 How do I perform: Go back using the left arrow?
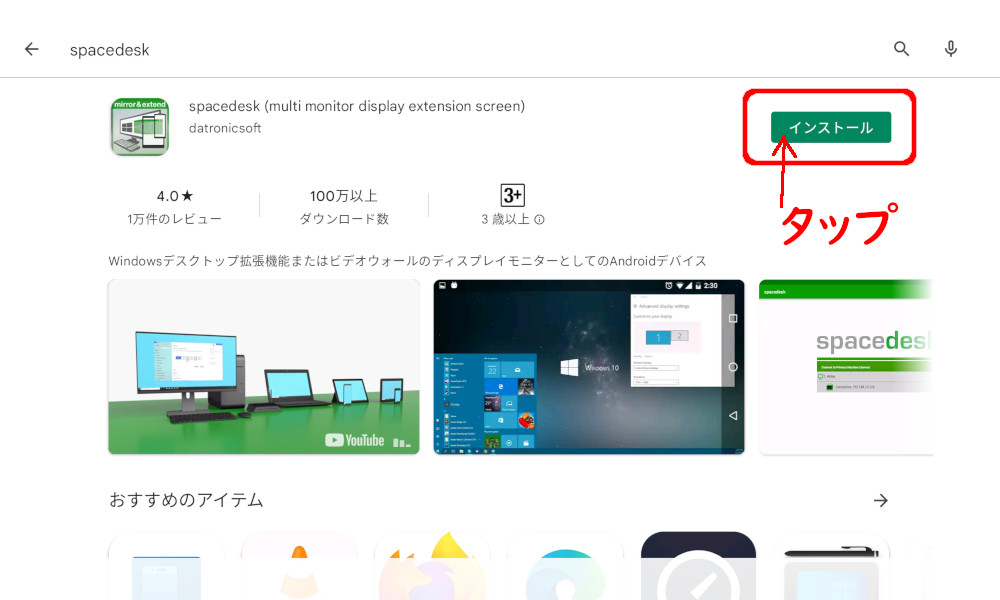[31, 49]
